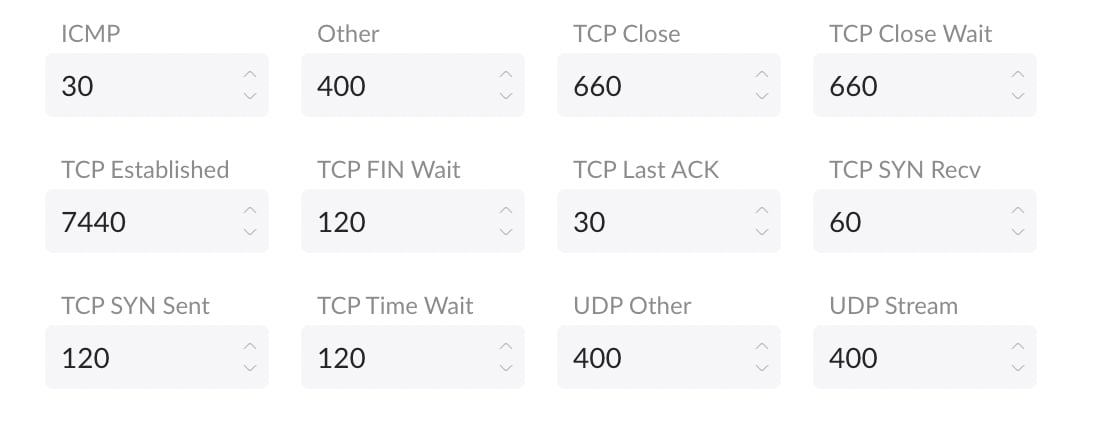Select the TCP Time Wait input field
The height and width of the screenshot is (444, 1104).
(396, 358)
